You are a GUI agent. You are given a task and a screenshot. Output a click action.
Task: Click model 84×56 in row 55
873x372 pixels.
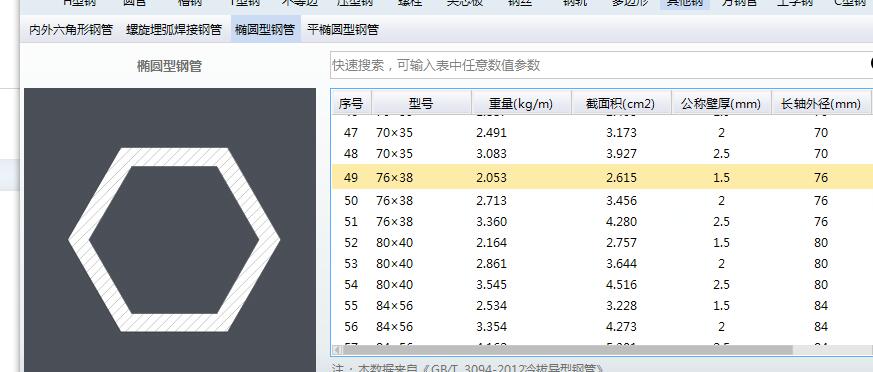pos(395,305)
